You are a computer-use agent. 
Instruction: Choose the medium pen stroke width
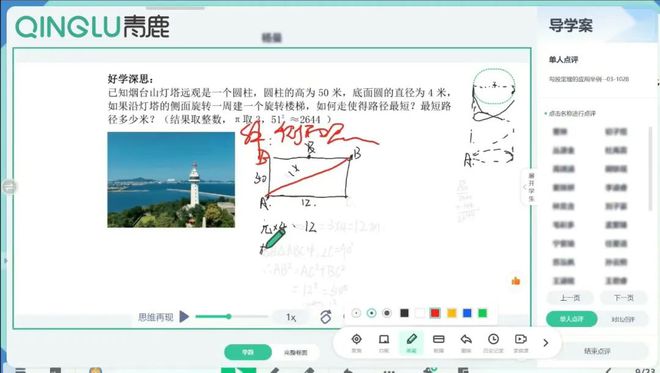(x=371, y=313)
